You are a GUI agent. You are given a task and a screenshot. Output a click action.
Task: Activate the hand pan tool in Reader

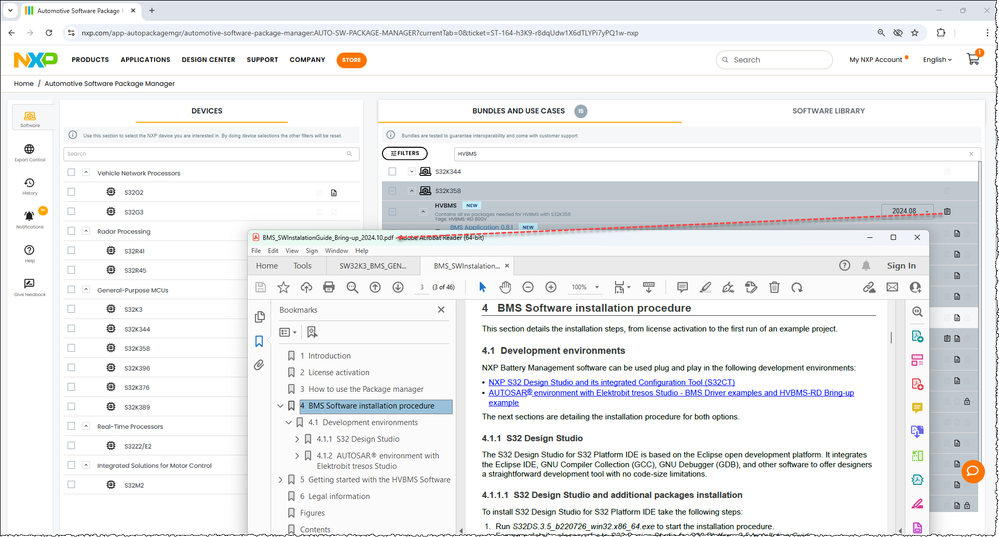pyautogui.click(x=505, y=287)
